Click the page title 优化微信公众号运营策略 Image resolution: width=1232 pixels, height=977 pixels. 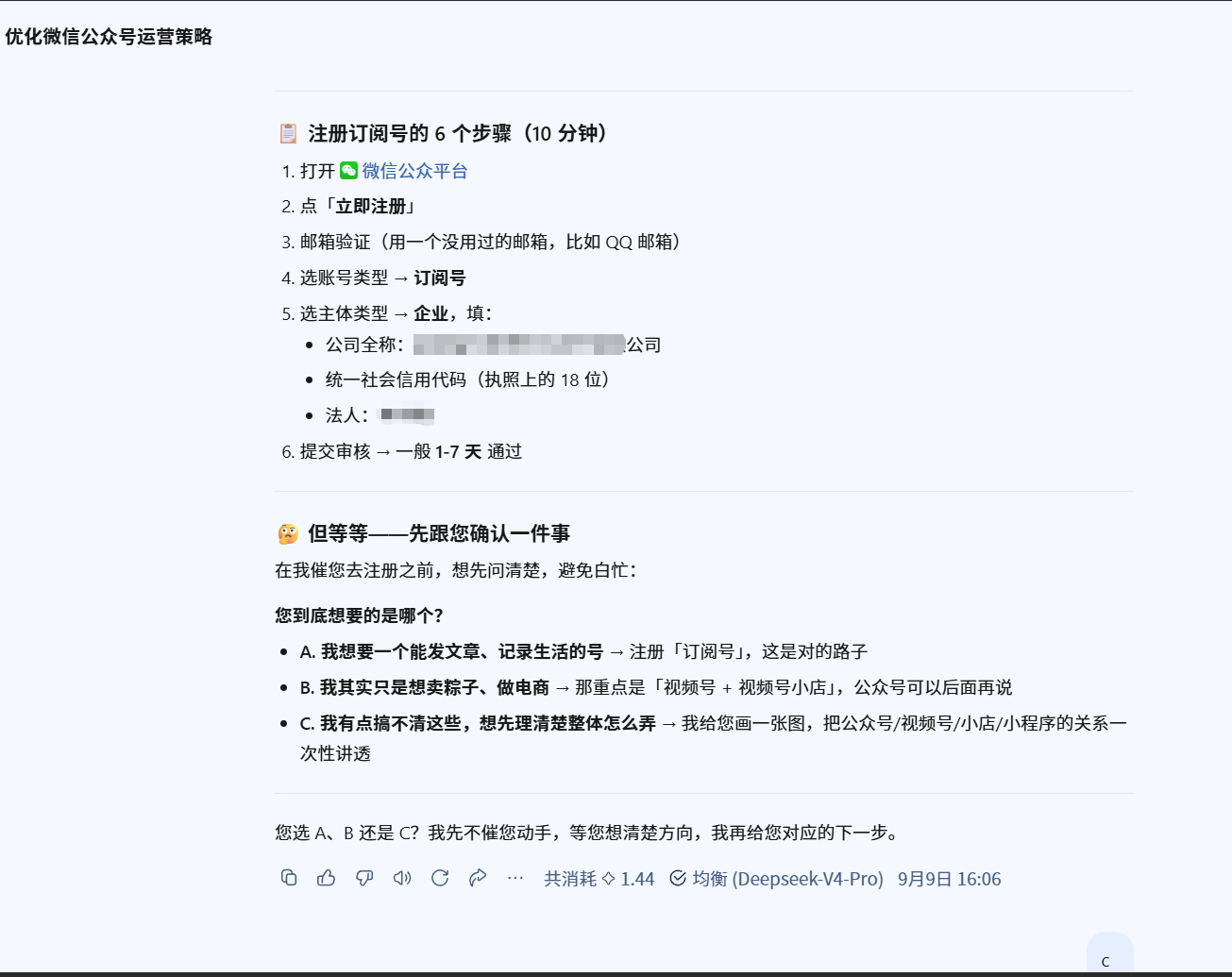point(109,37)
